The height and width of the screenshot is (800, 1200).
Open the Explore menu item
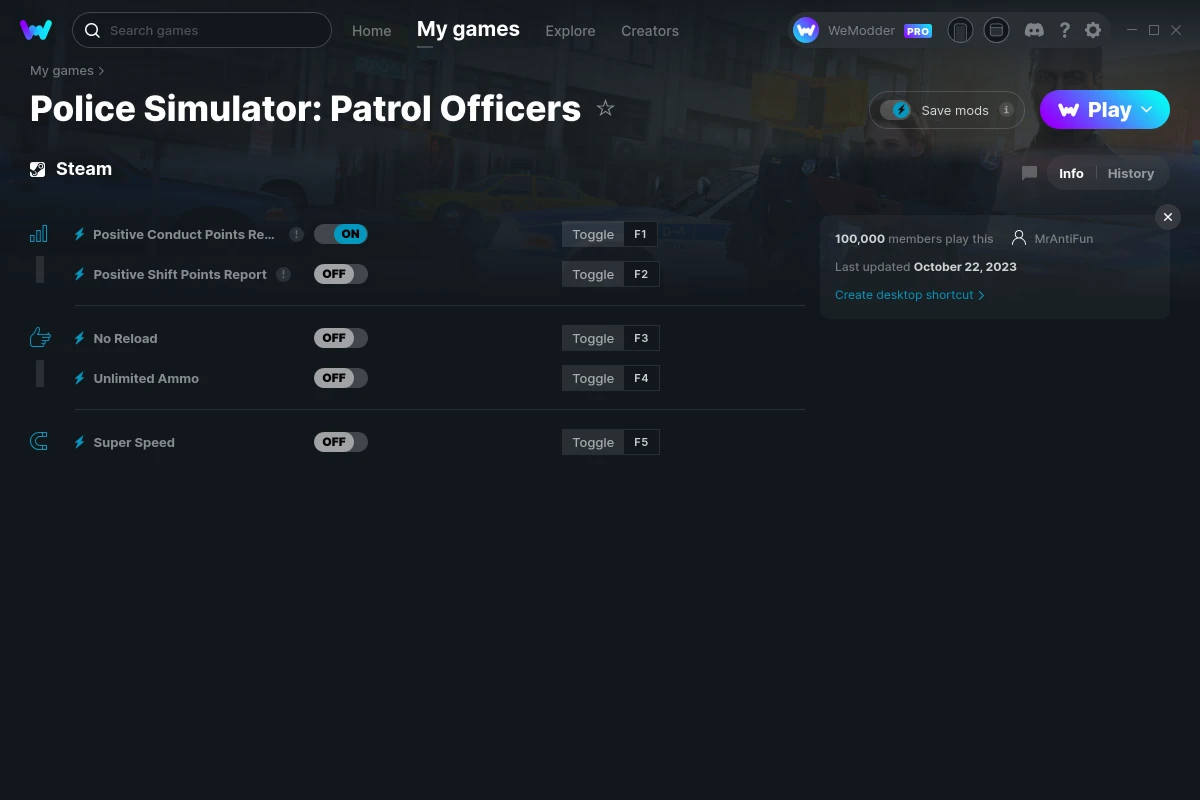570,31
